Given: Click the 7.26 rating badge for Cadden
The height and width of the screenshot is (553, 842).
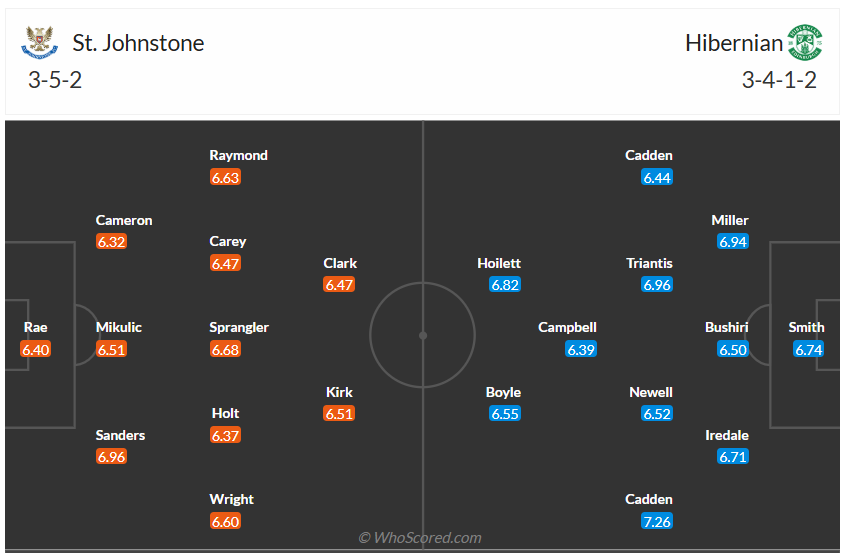Looking at the screenshot, I should tap(657, 521).
